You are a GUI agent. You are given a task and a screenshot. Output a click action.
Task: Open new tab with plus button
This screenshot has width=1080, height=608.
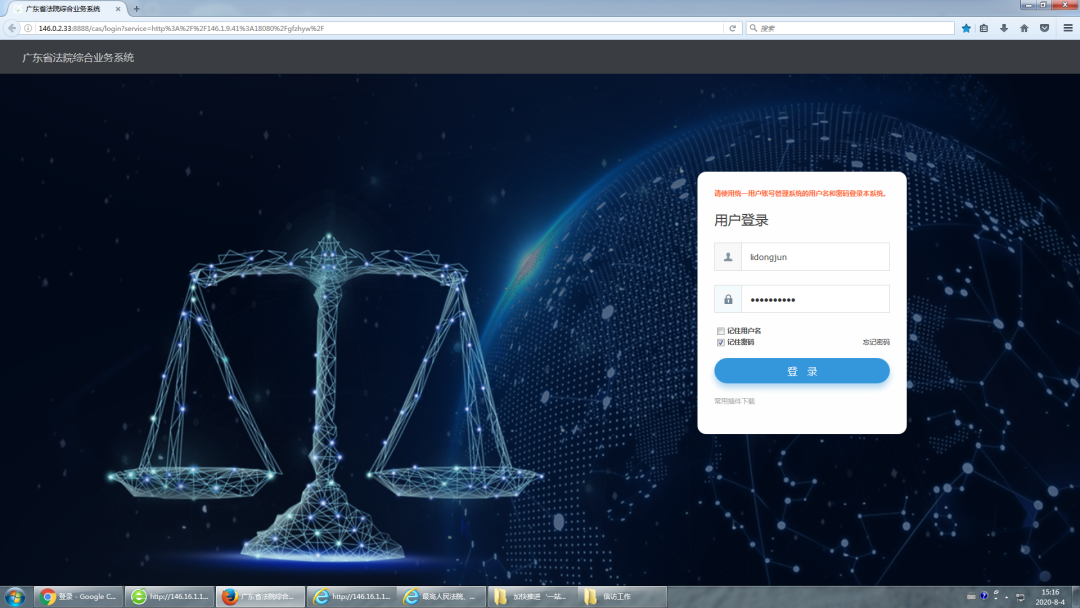(x=136, y=8)
